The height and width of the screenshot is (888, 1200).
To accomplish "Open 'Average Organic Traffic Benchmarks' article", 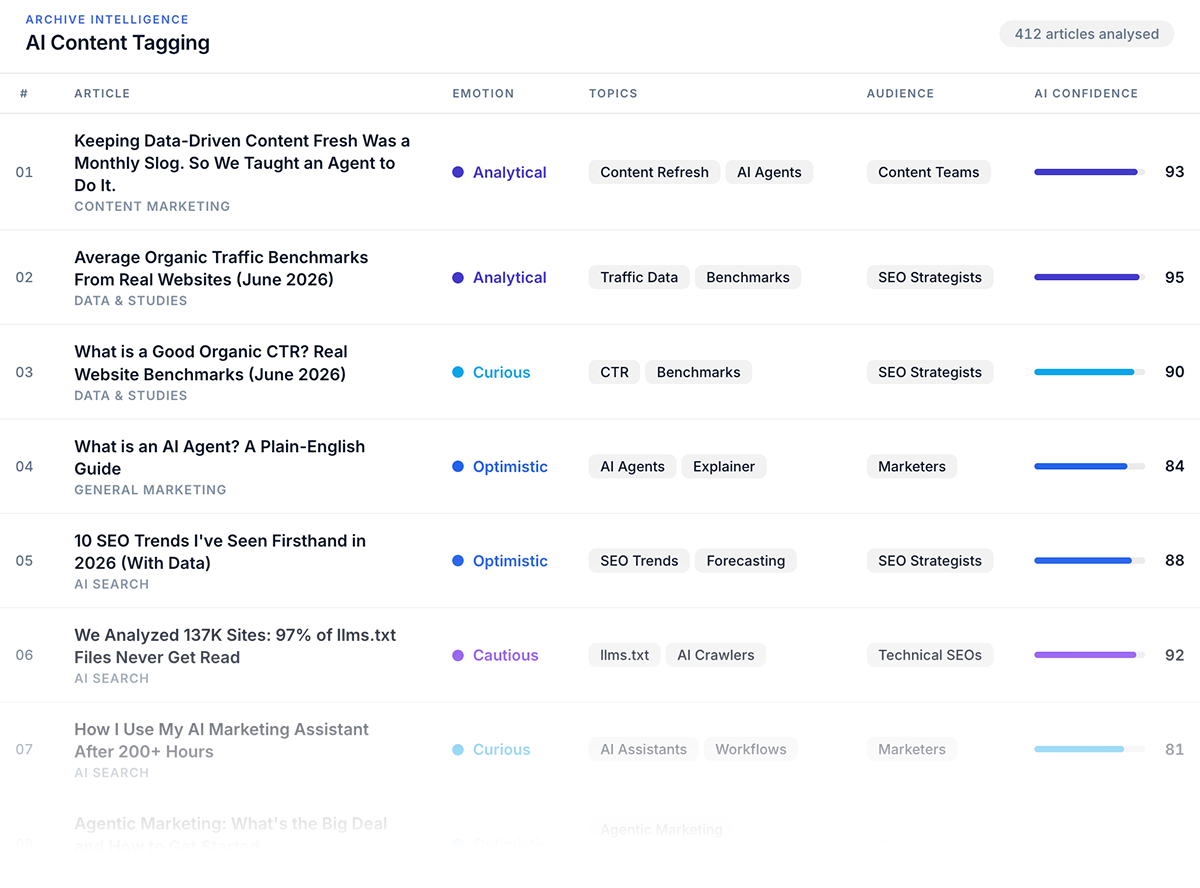I will tap(221, 268).
